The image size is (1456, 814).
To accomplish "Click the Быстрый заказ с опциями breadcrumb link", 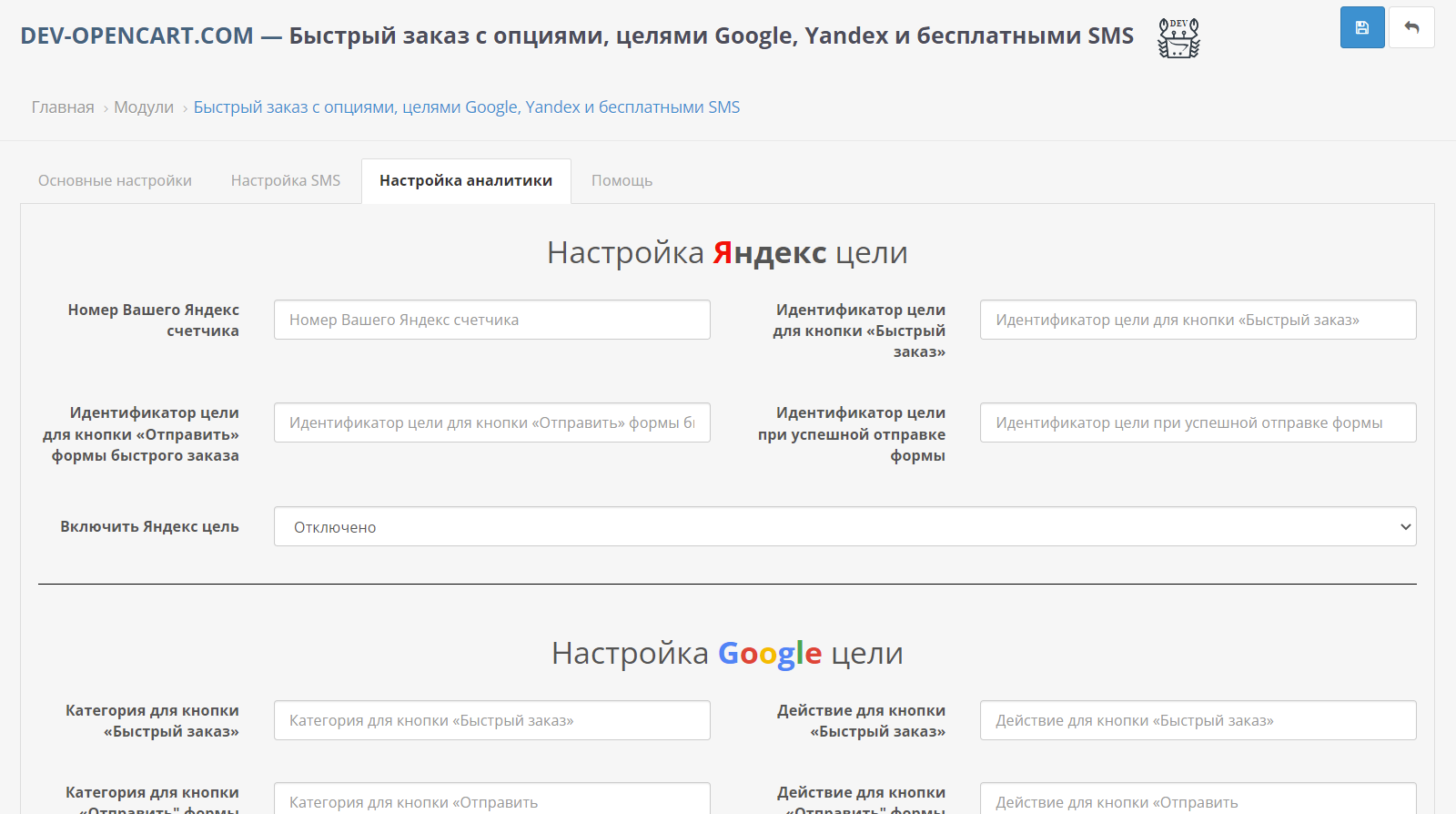I will (x=467, y=107).
